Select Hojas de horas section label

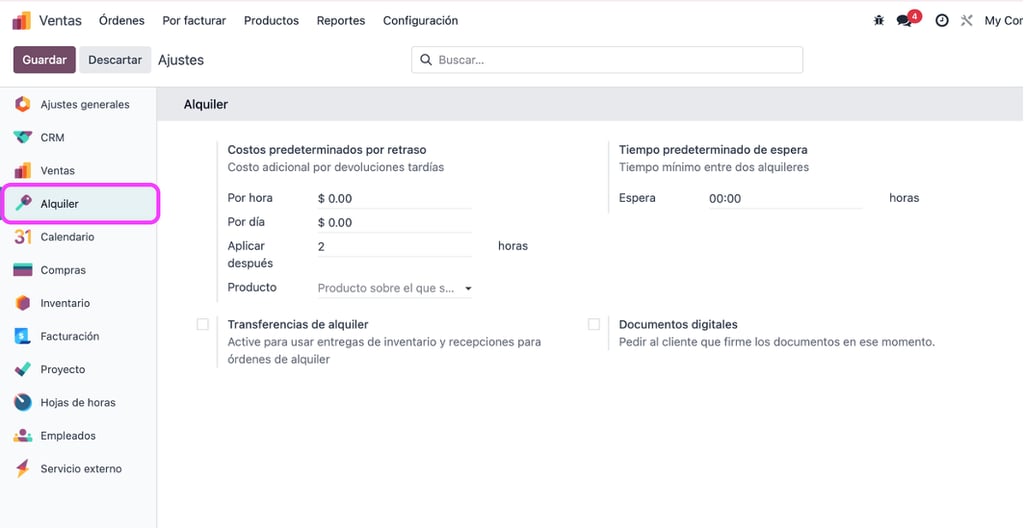78,403
